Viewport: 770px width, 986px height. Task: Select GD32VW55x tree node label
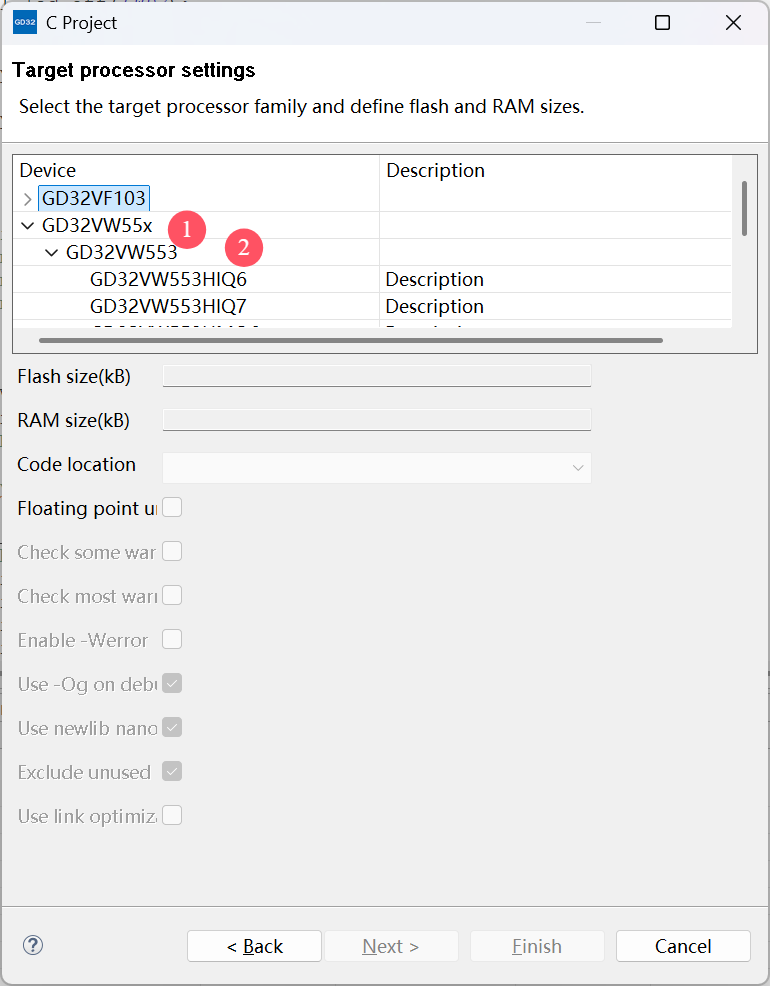coord(97,225)
